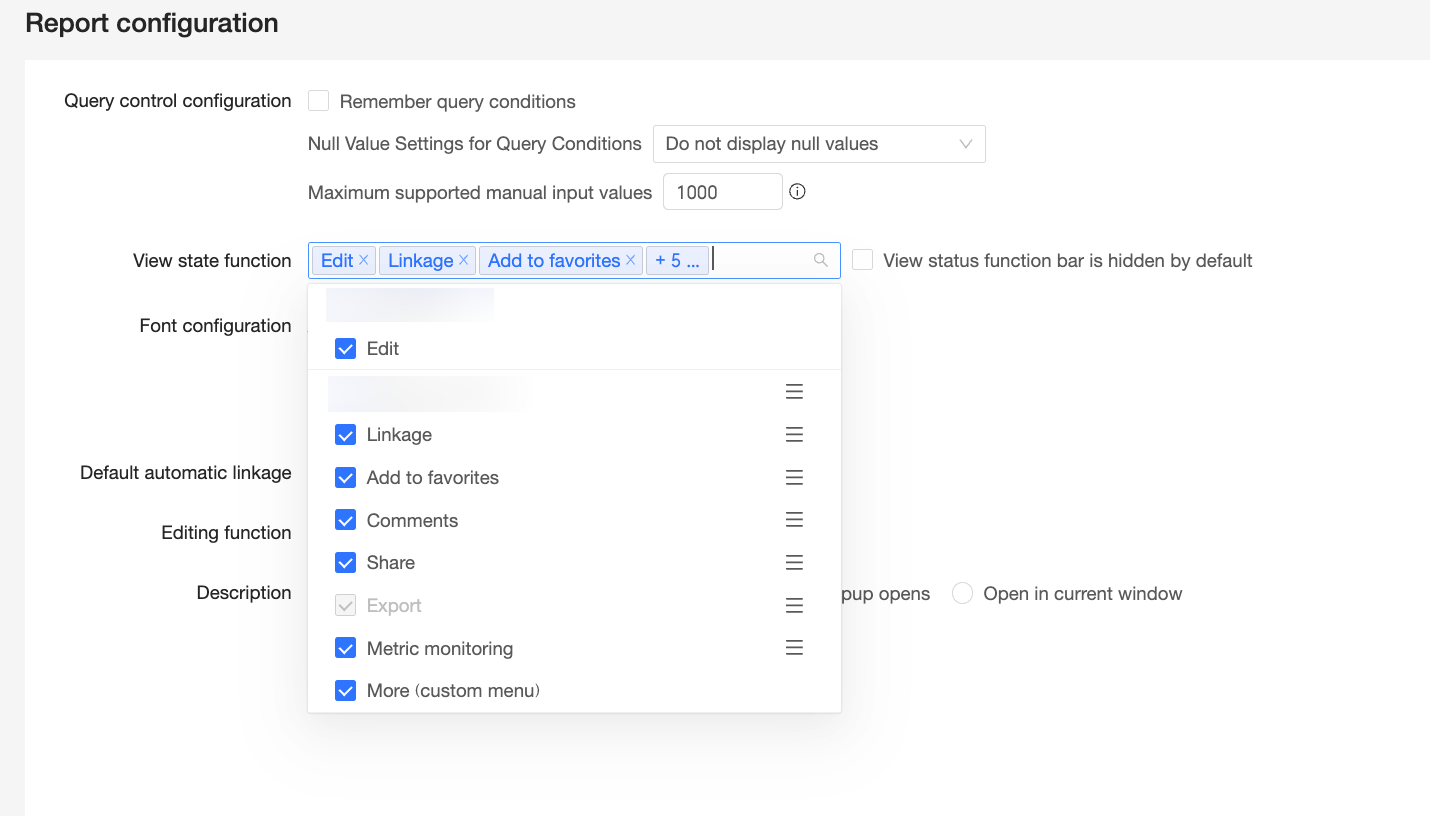
Task: Click the Report configuration heading
Action: tap(152, 23)
